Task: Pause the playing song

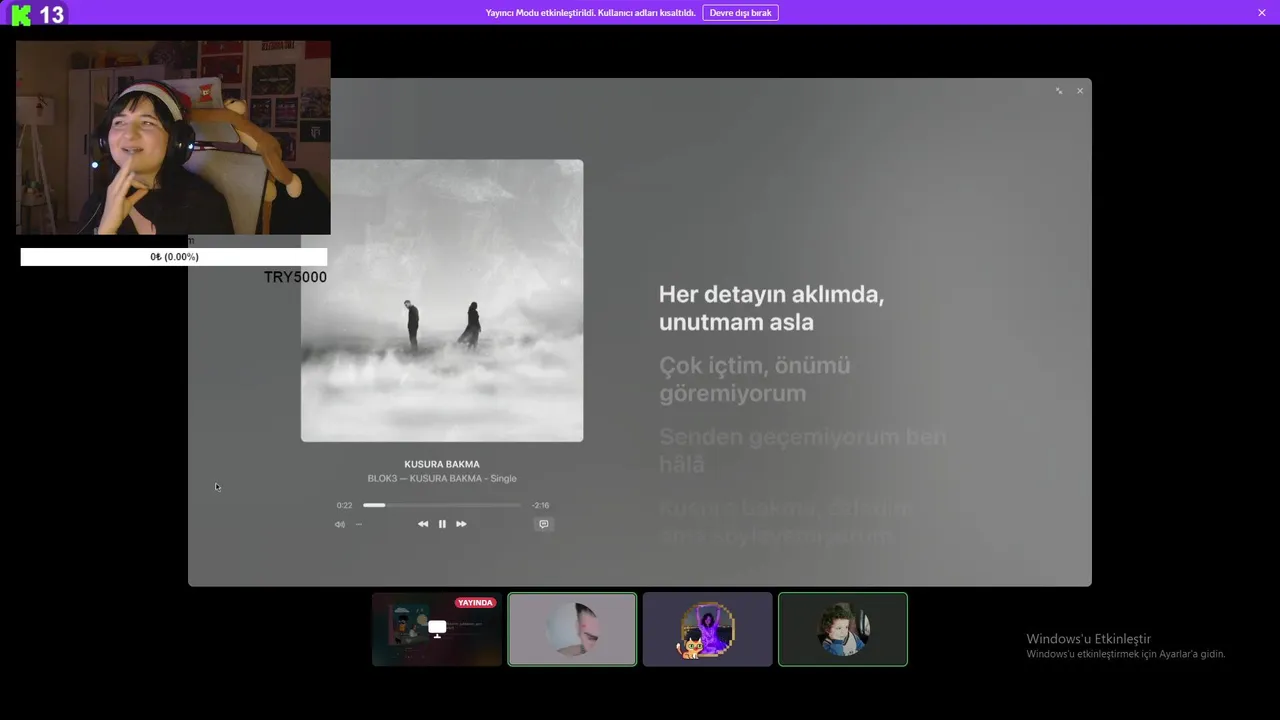Action: click(442, 524)
